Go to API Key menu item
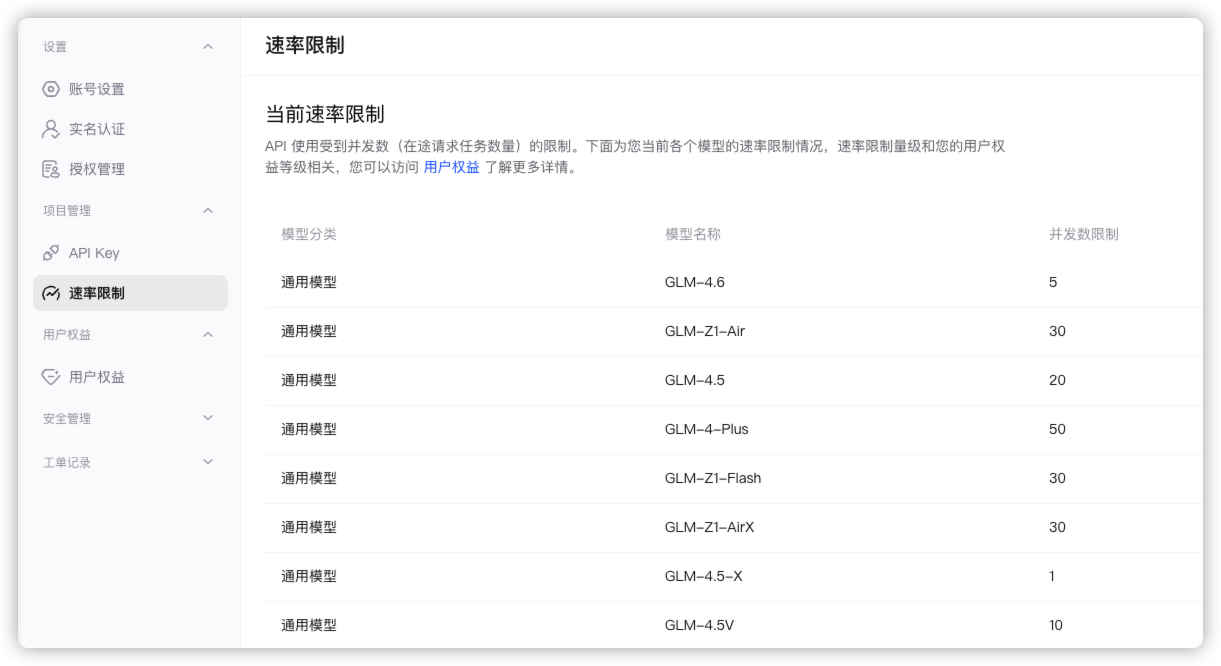Viewport: 1221px width, 666px height. 130,253
